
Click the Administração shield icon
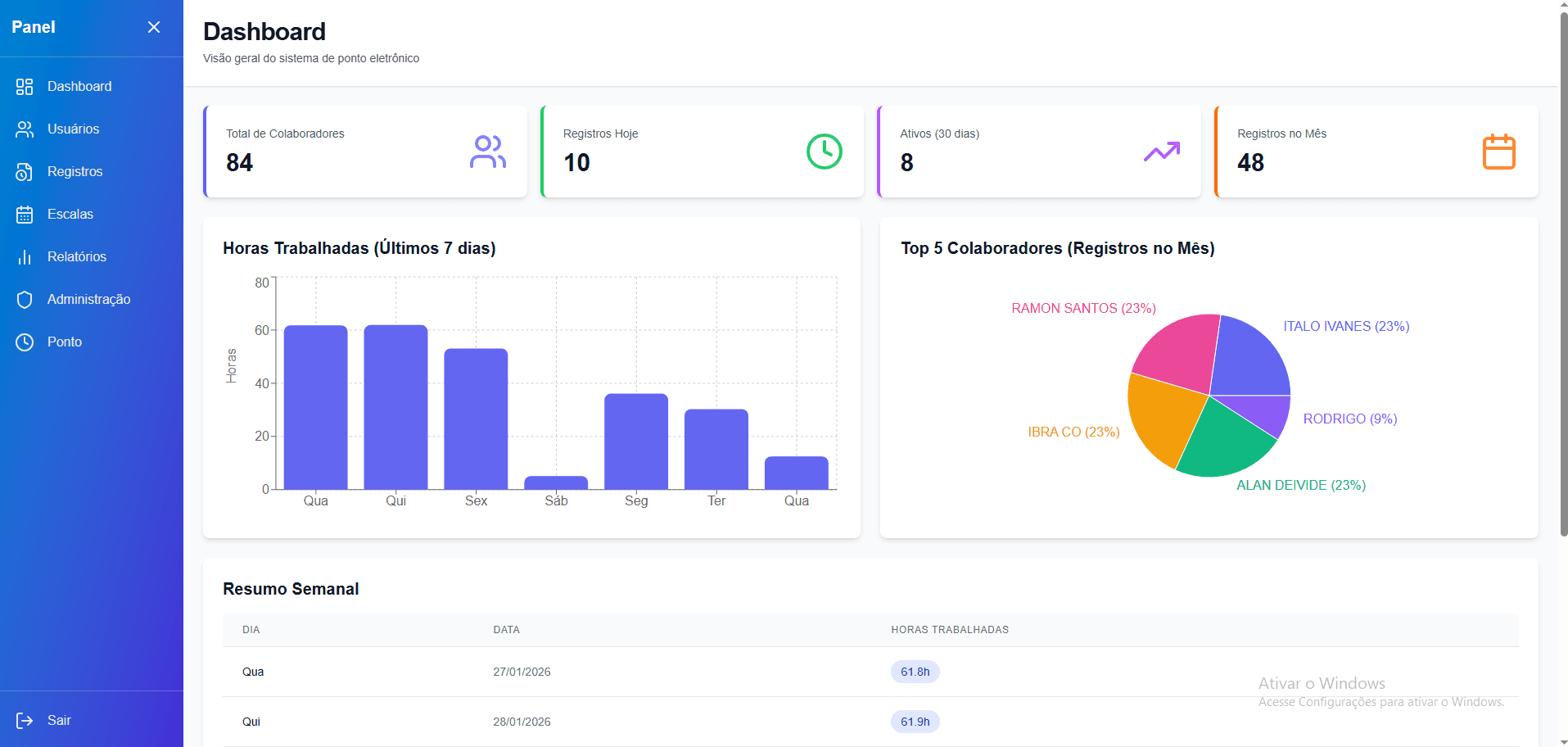click(25, 300)
